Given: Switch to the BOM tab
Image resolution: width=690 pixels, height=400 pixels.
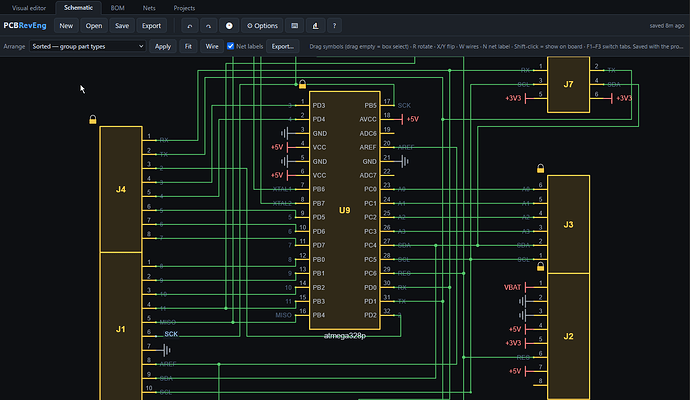Looking at the screenshot, I should coord(117,8).
